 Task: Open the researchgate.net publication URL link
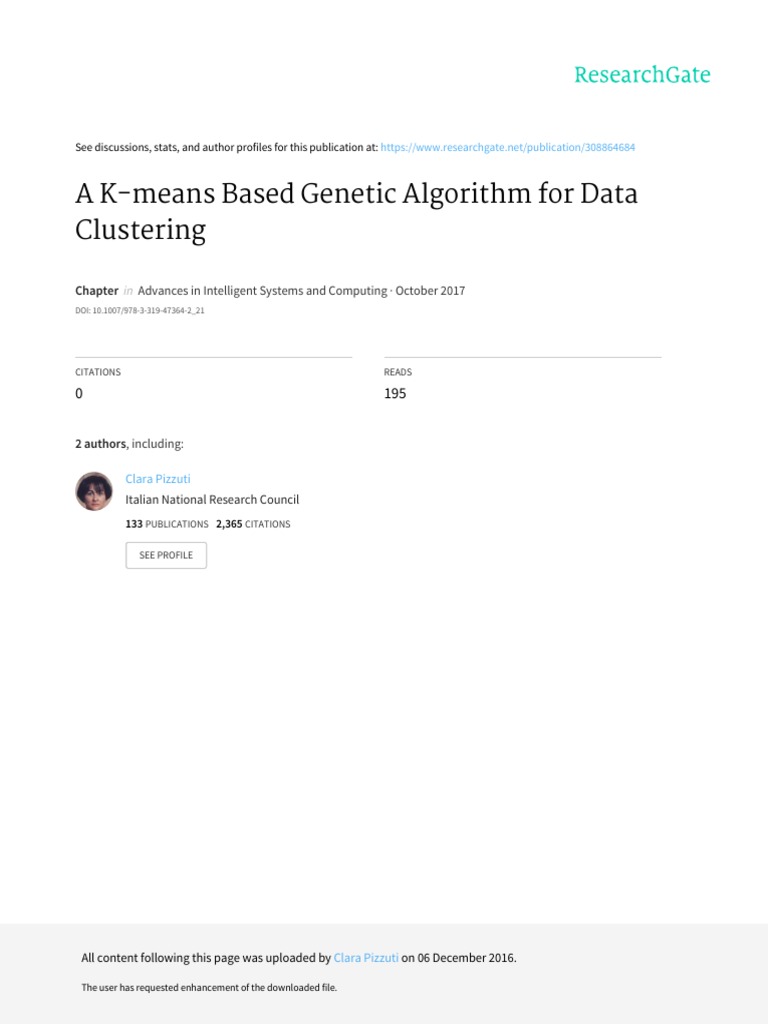[508, 147]
